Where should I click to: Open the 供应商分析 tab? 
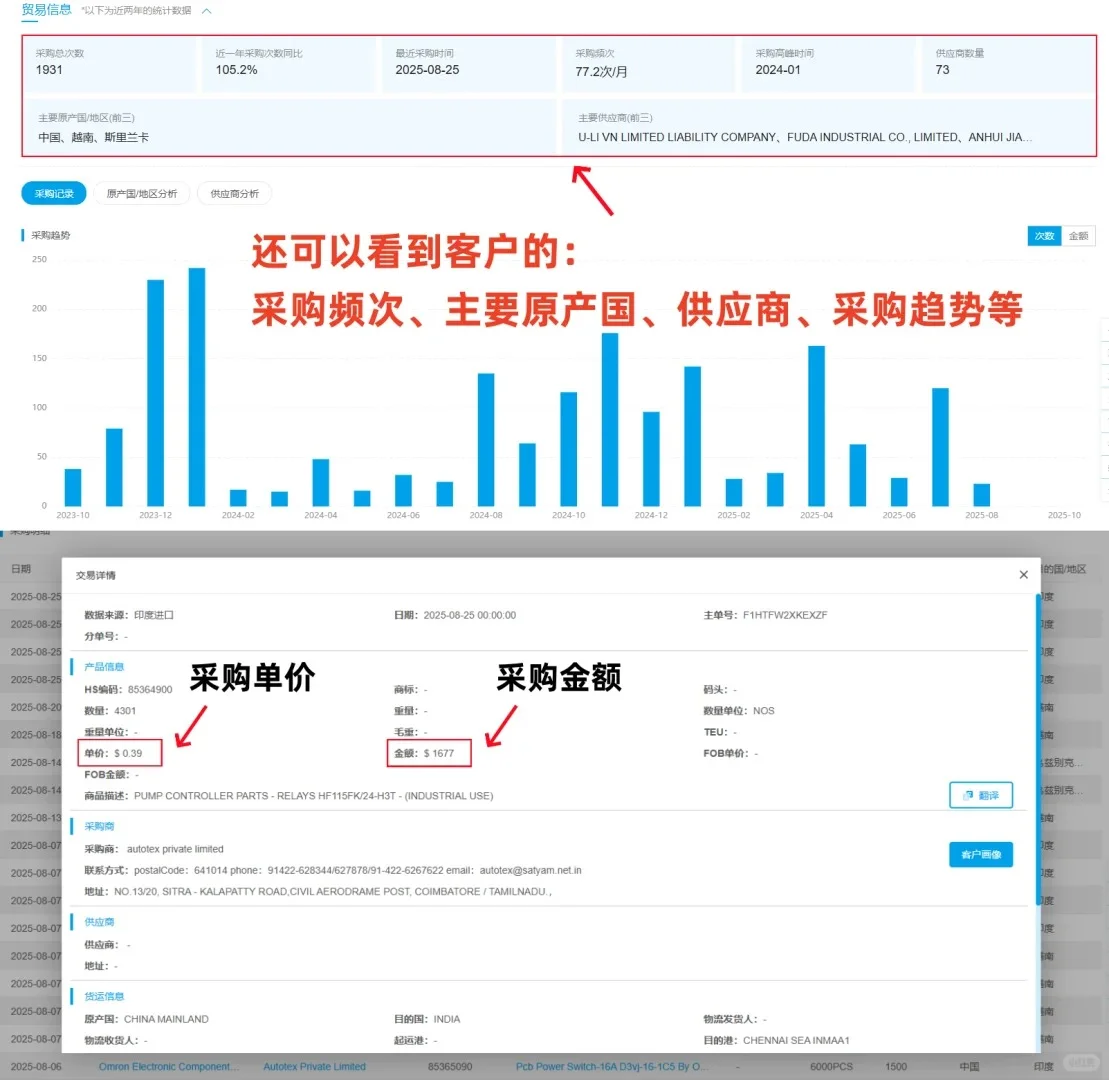(x=235, y=194)
